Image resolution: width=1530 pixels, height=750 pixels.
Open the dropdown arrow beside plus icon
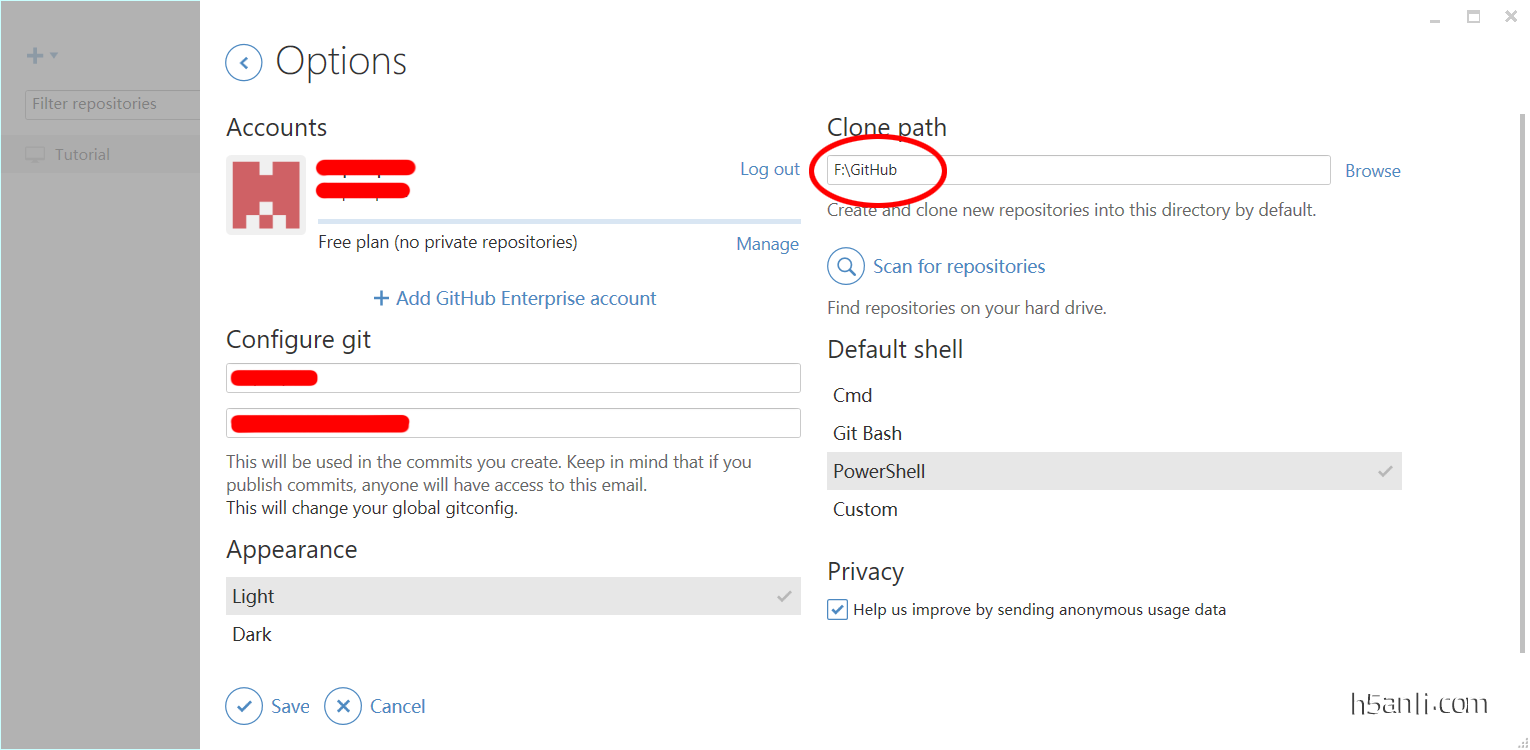click(x=54, y=56)
